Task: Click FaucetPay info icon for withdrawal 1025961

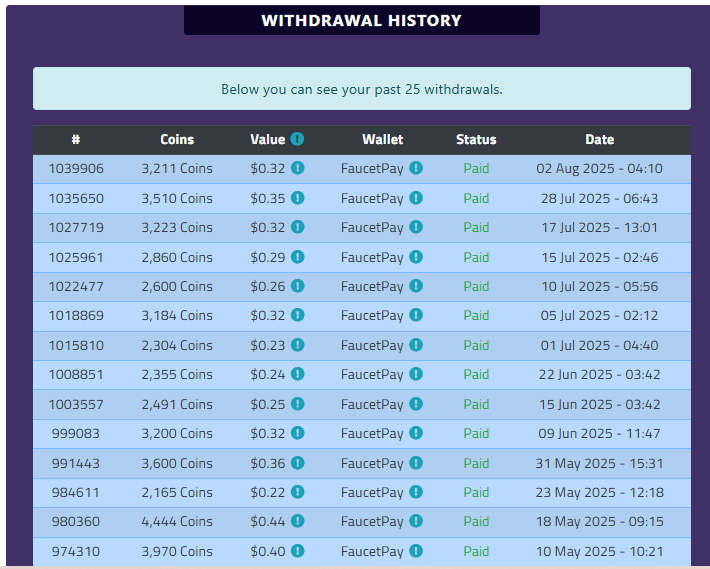Action: coord(416,257)
